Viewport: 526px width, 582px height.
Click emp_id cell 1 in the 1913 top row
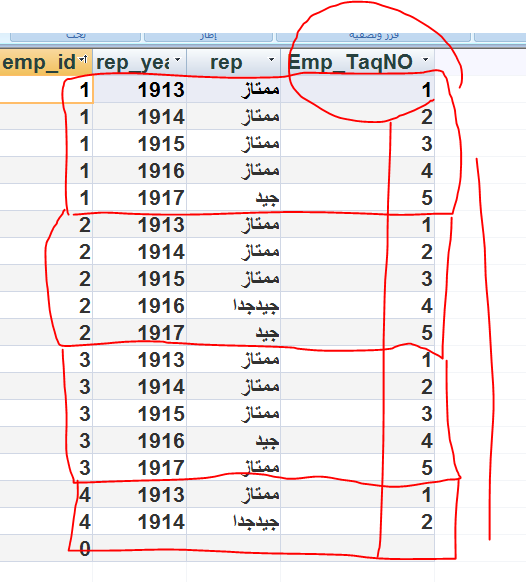pos(46,89)
